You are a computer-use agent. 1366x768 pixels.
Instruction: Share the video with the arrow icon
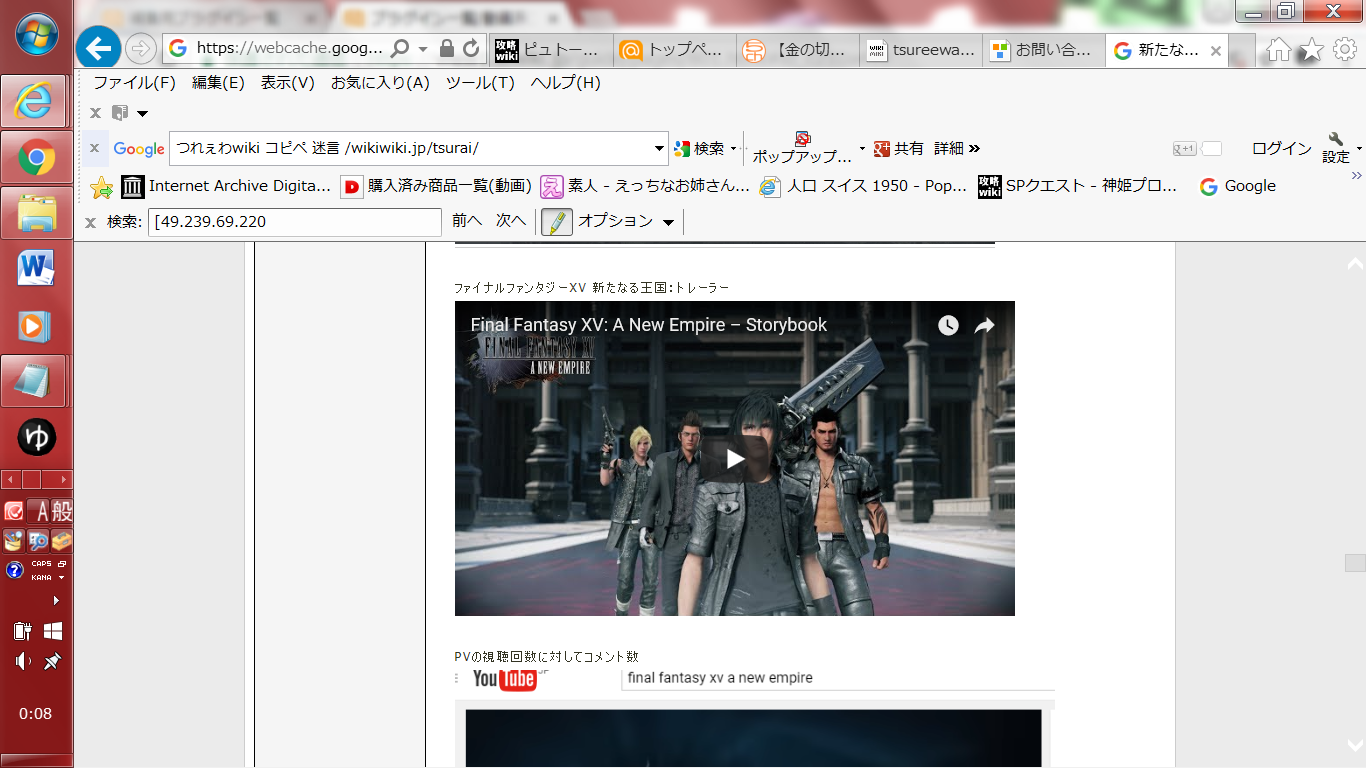click(984, 325)
